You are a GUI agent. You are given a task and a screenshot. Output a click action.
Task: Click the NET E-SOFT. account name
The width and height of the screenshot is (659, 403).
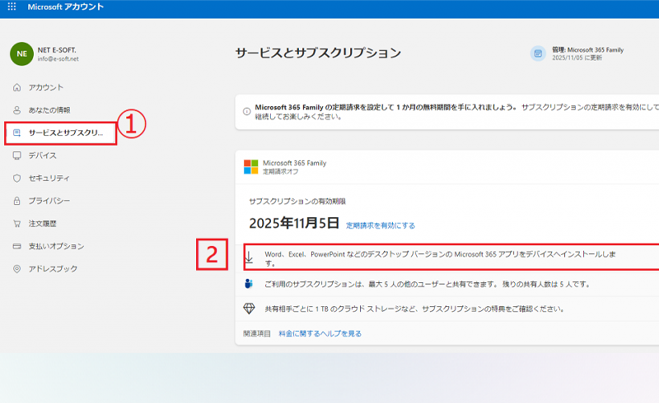click(x=57, y=50)
